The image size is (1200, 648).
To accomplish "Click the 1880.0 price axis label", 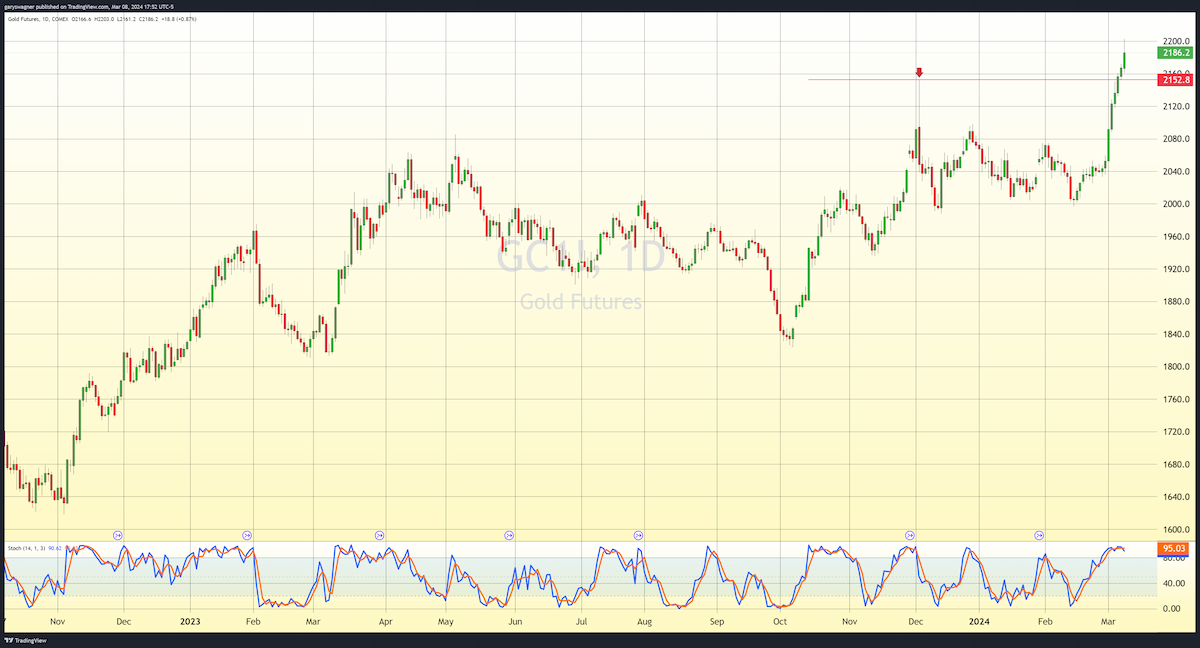I will coord(1175,302).
